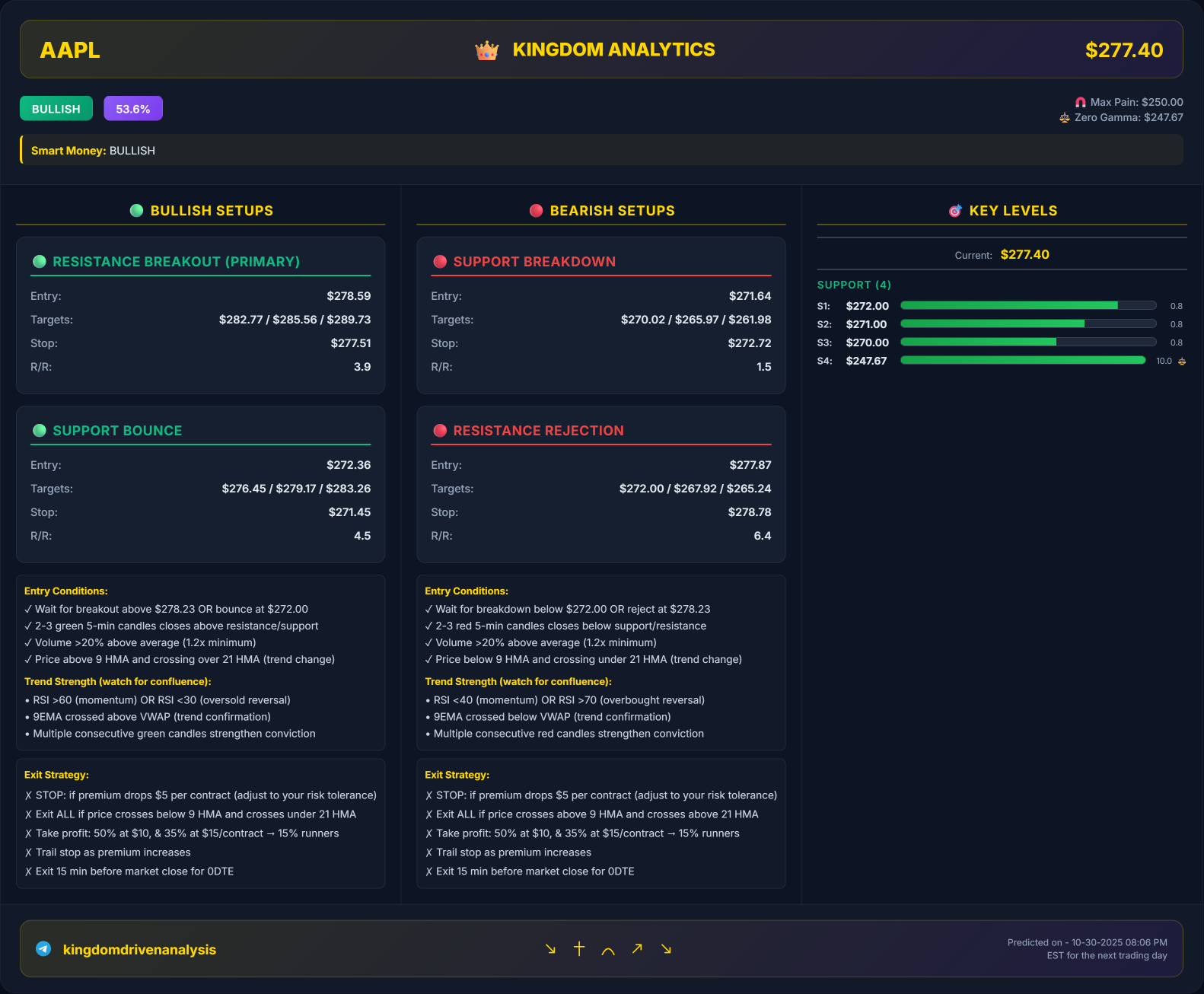Viewport: 1204px width, 994px height.
Task: Select the BULLISH SETUPS column header
Action: click(x=201, y=211)
